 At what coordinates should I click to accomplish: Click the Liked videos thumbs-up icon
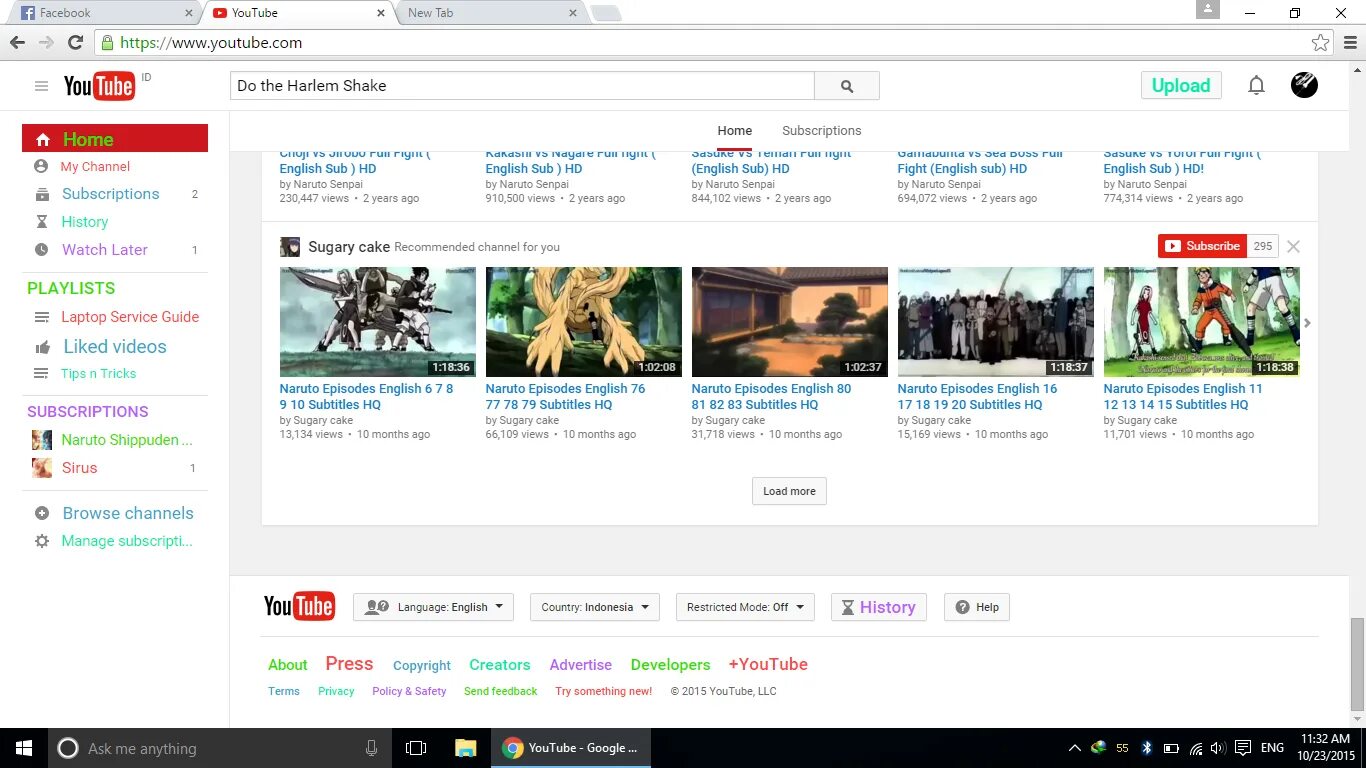pos(42,347)
